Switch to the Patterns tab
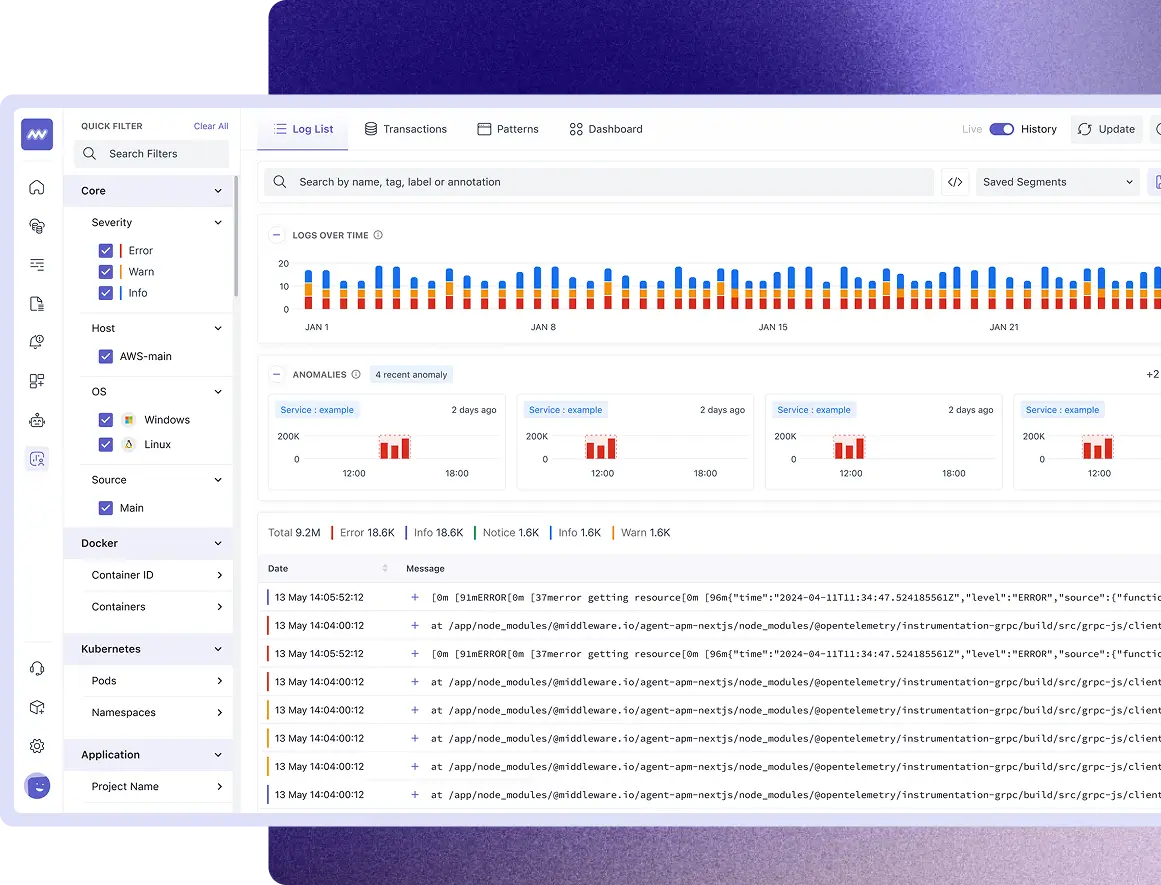 508,129
